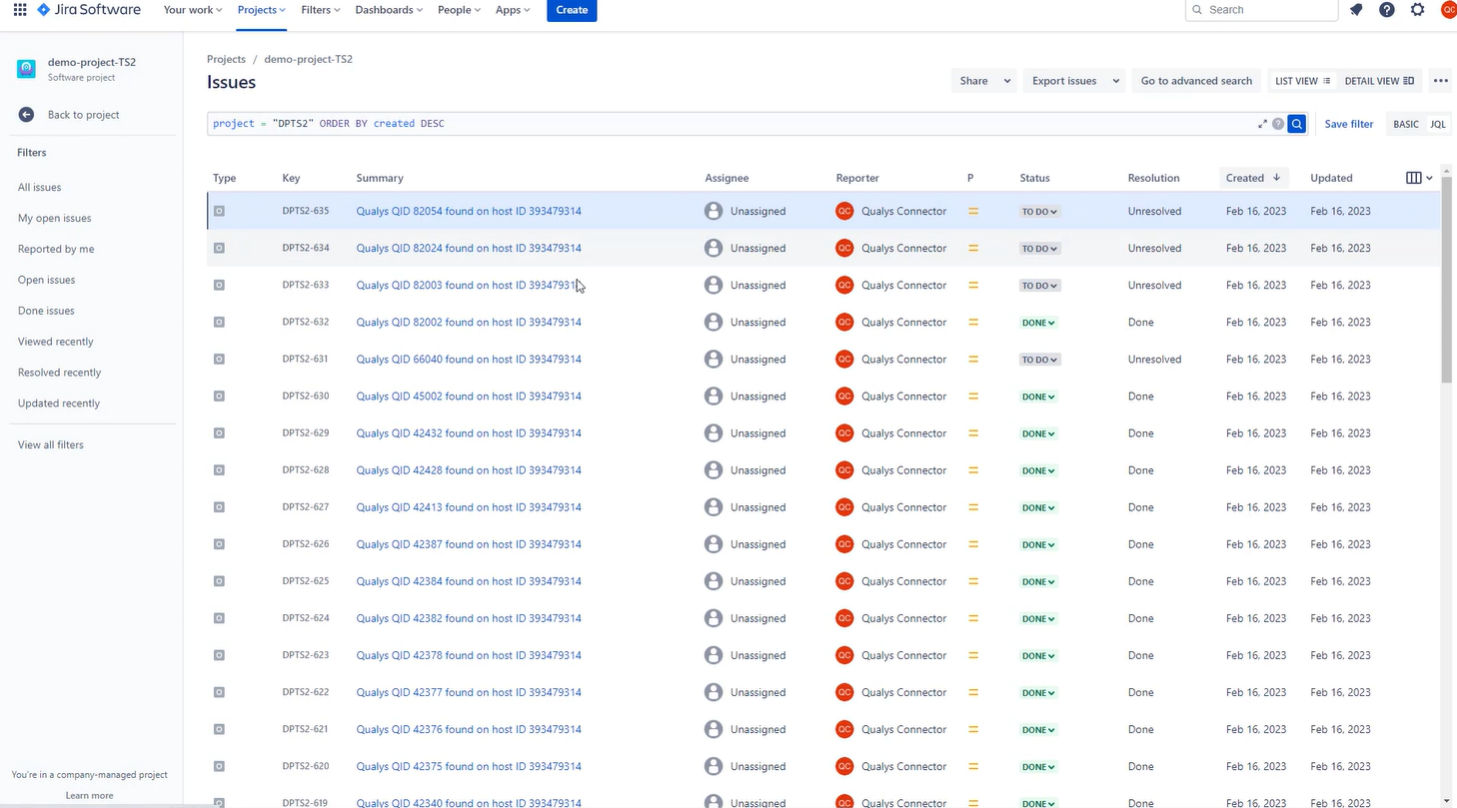Image resolution: width=1457 pixels, height=808 pixels.
Task: Click inside the JQL query input field
Action: click(700, 123)
